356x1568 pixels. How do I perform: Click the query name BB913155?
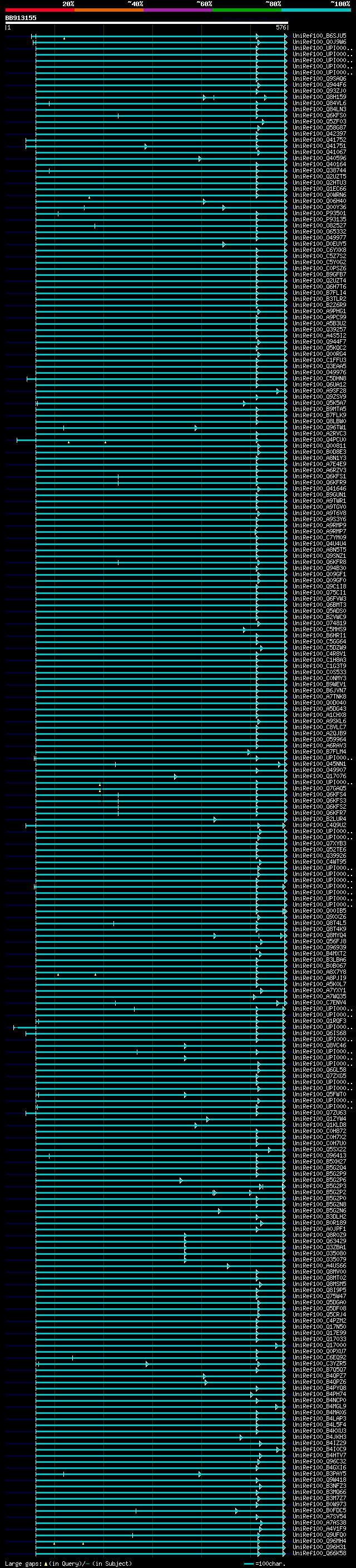[21, 18]
